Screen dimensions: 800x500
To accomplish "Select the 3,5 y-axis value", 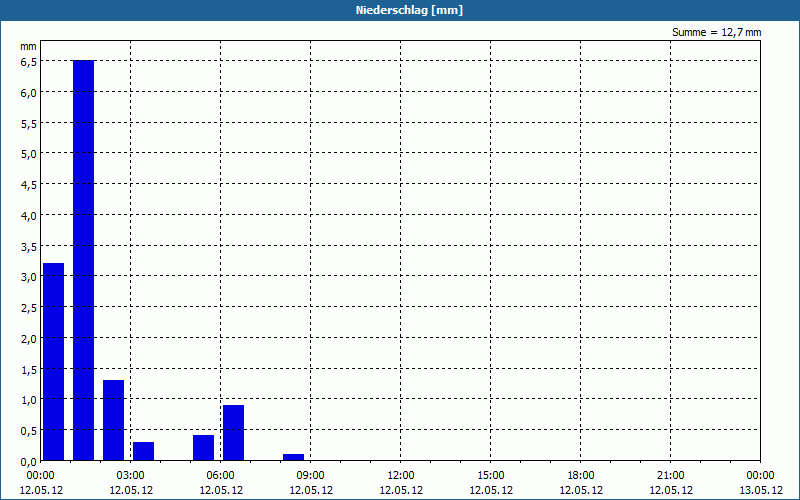I will (x=29, y=246).
